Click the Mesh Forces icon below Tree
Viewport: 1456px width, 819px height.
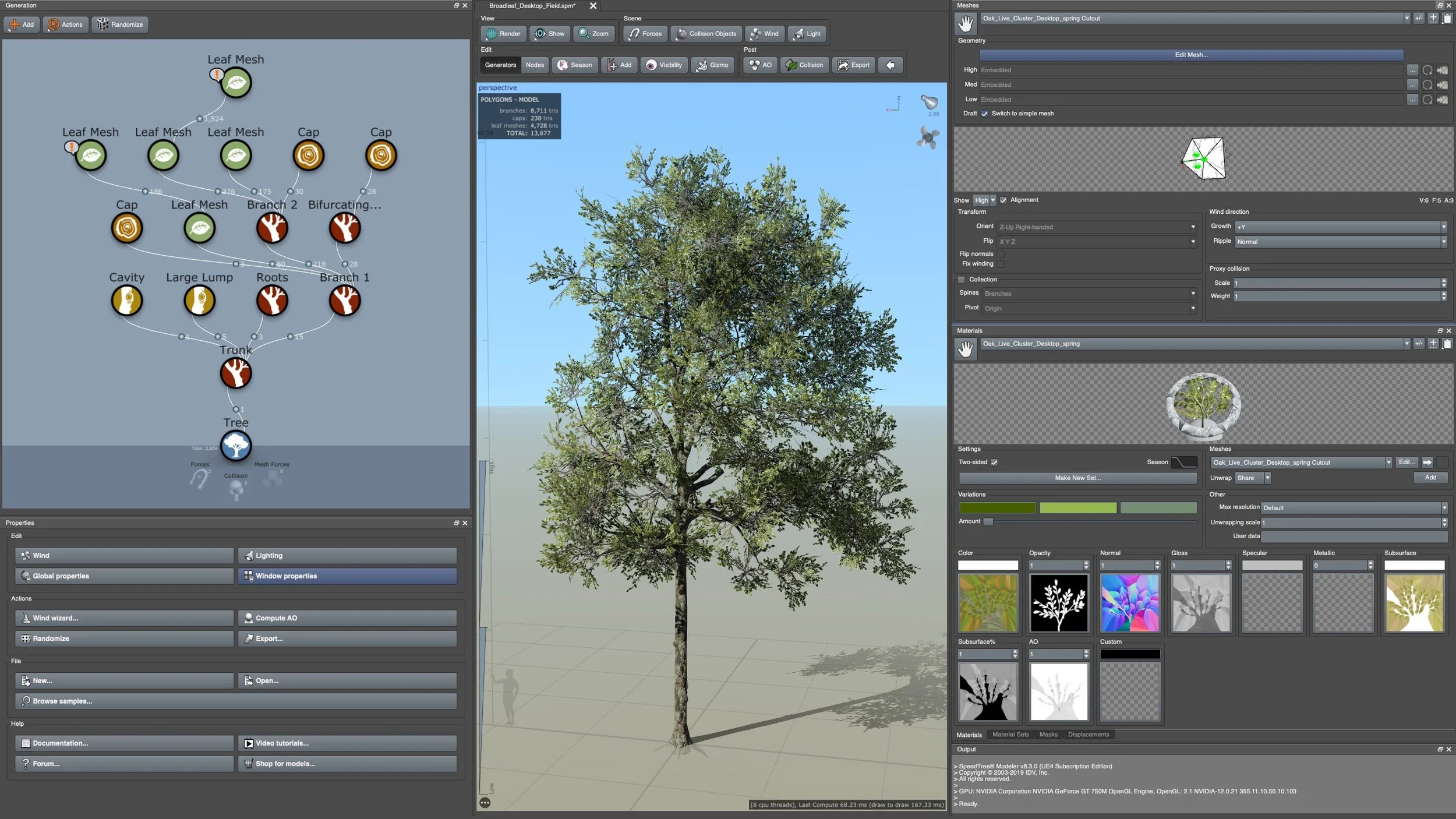[272, 479]
